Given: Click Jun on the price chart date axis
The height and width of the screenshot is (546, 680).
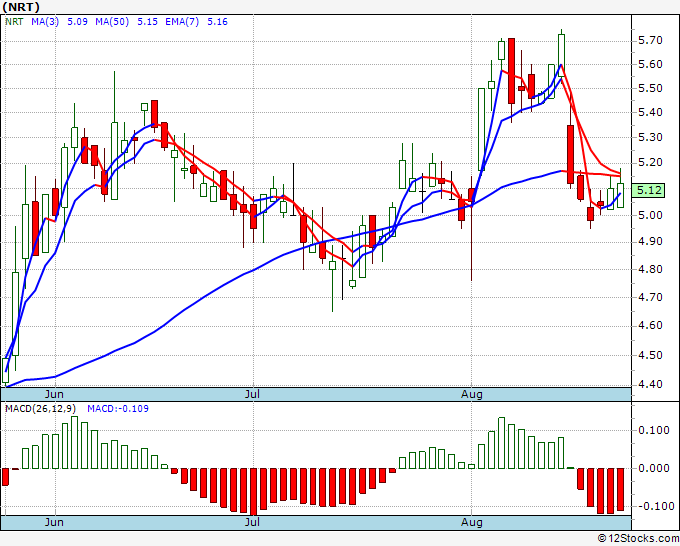Looking at the screenshot, I should [x=54, y=394].
